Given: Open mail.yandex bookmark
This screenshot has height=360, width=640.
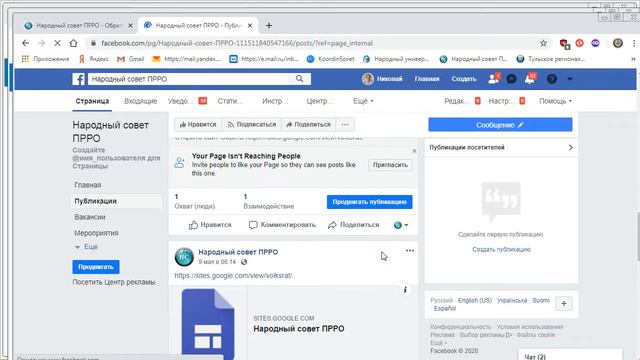Looking at the screenshot, I should (x=187, y=59).
